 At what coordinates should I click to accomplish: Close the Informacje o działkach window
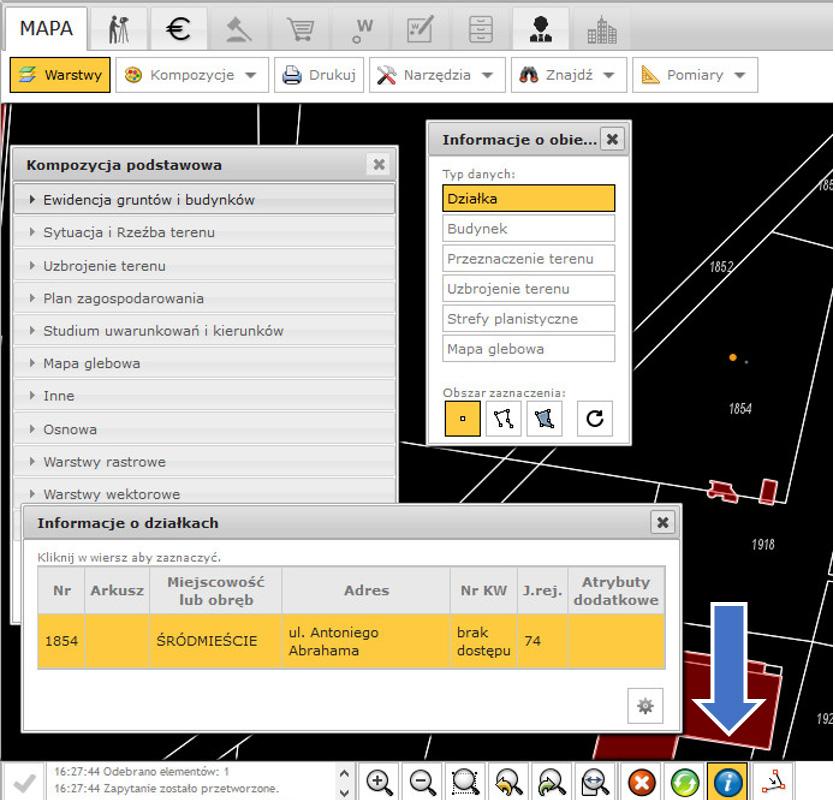pos(663,523)
